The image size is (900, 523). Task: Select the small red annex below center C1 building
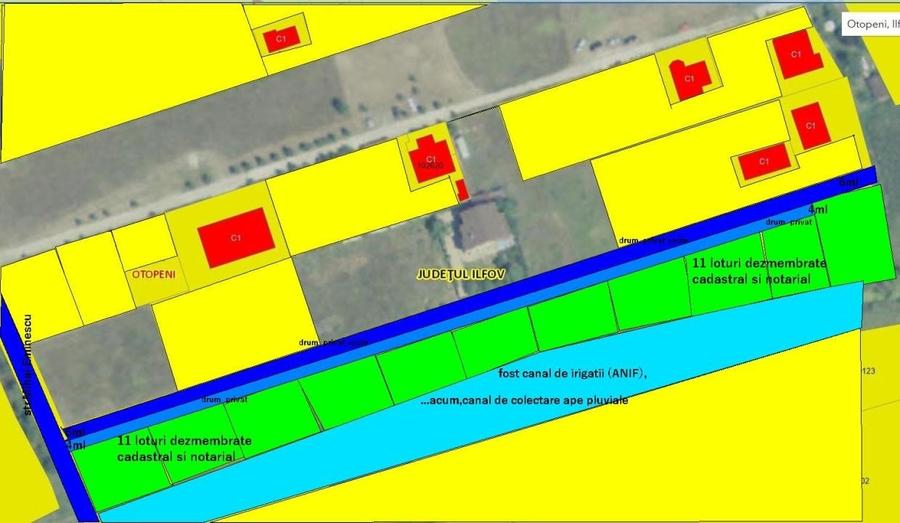tap(461, 189)
